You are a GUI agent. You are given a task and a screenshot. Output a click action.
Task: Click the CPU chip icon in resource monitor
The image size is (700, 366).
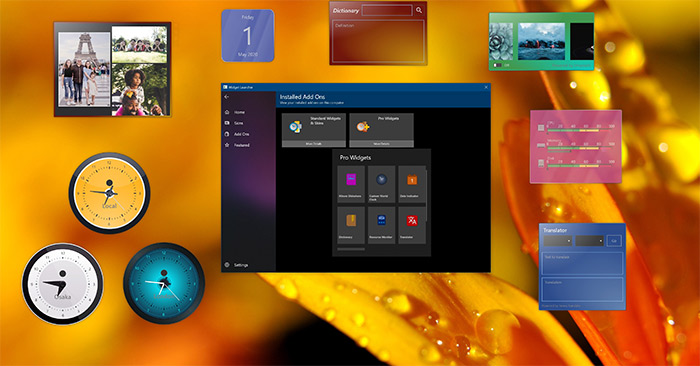(541, 128)
